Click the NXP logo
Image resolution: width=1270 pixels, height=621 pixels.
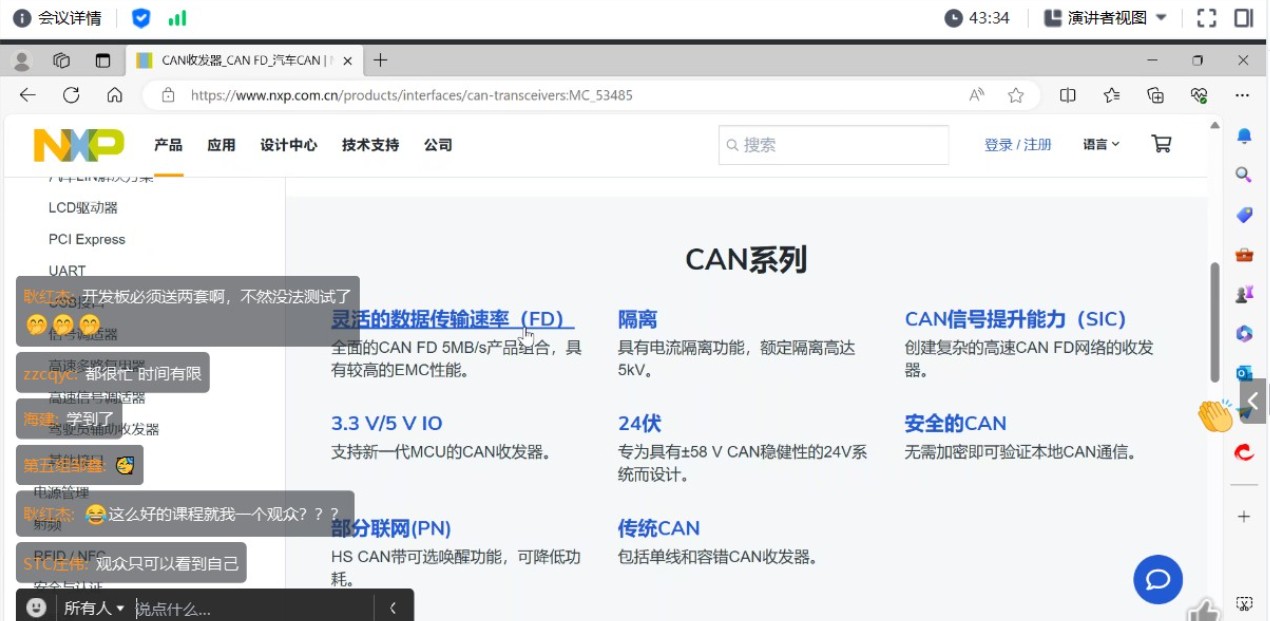[79, 145]
